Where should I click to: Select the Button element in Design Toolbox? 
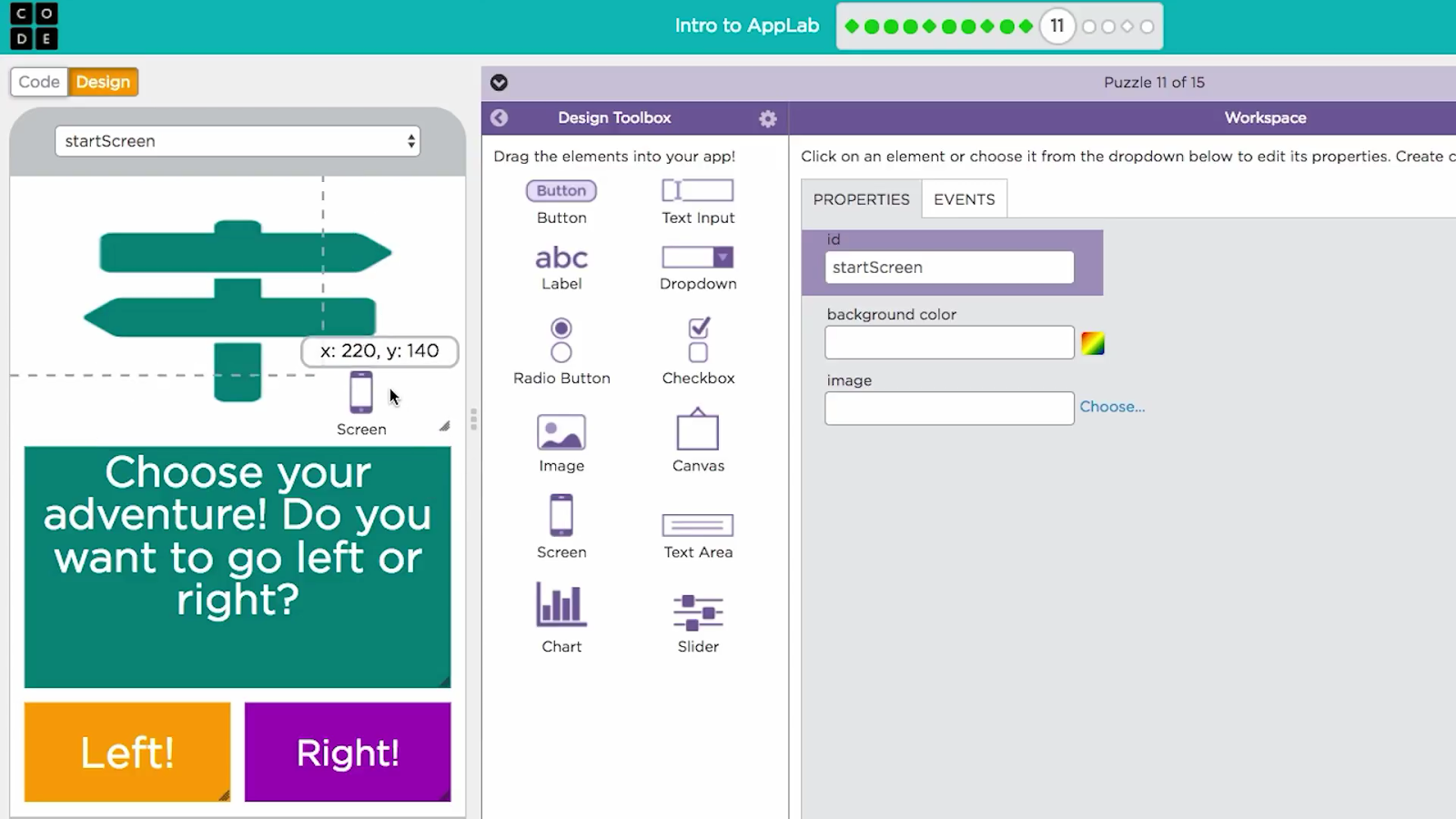point(561,191)
